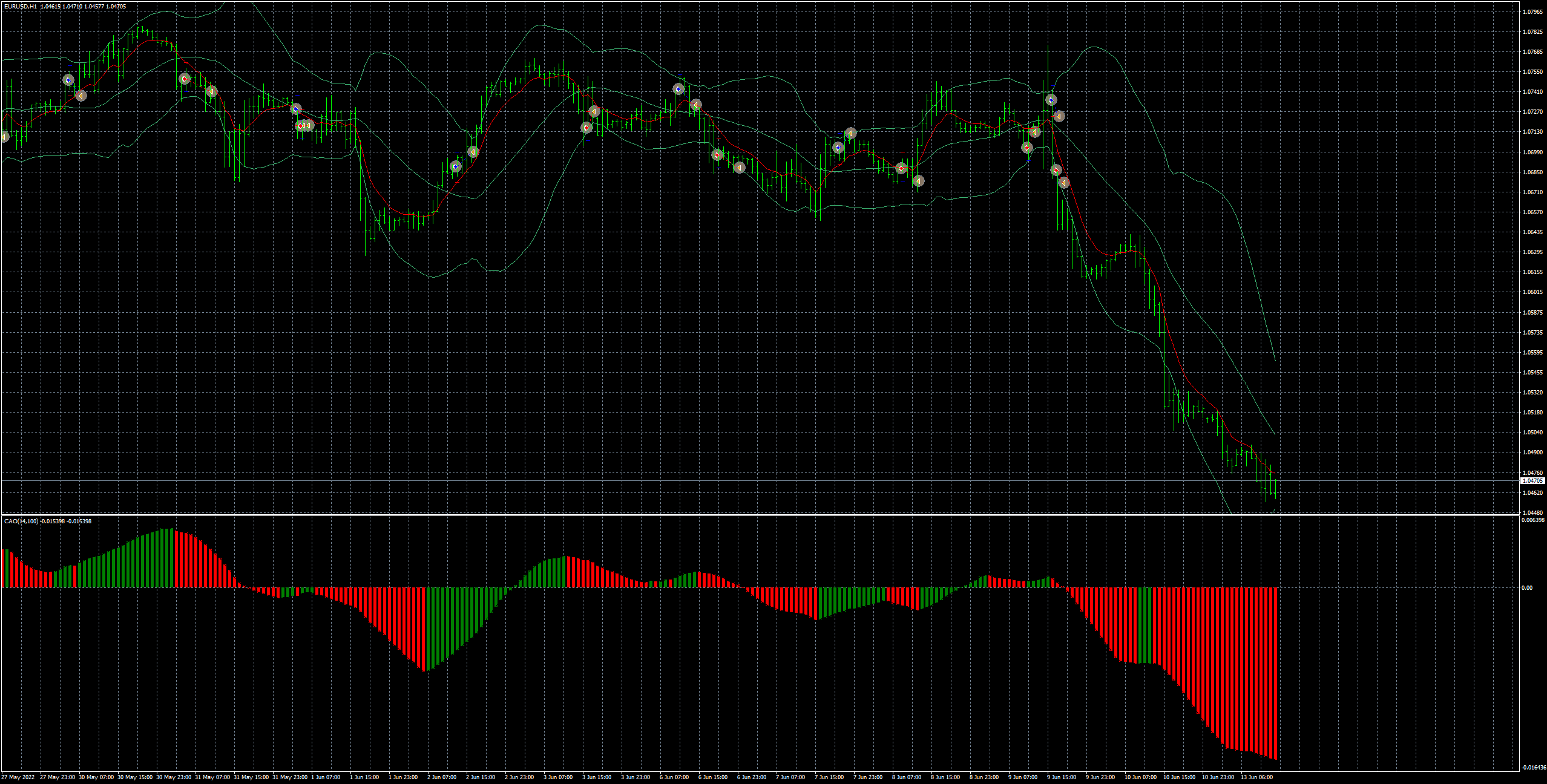
Task: Click the tallest green histogram bar on 30 May
Action: 171,558
